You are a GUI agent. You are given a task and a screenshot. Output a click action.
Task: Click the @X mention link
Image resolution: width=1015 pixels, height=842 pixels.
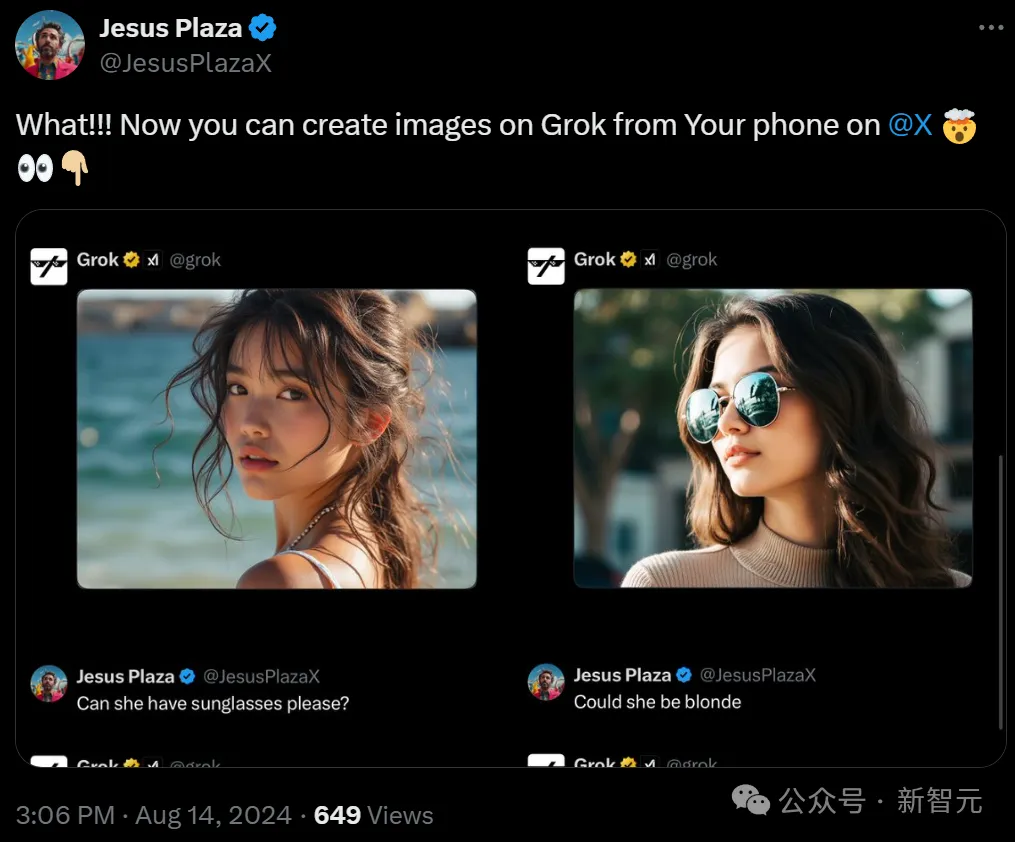point(910,125)
